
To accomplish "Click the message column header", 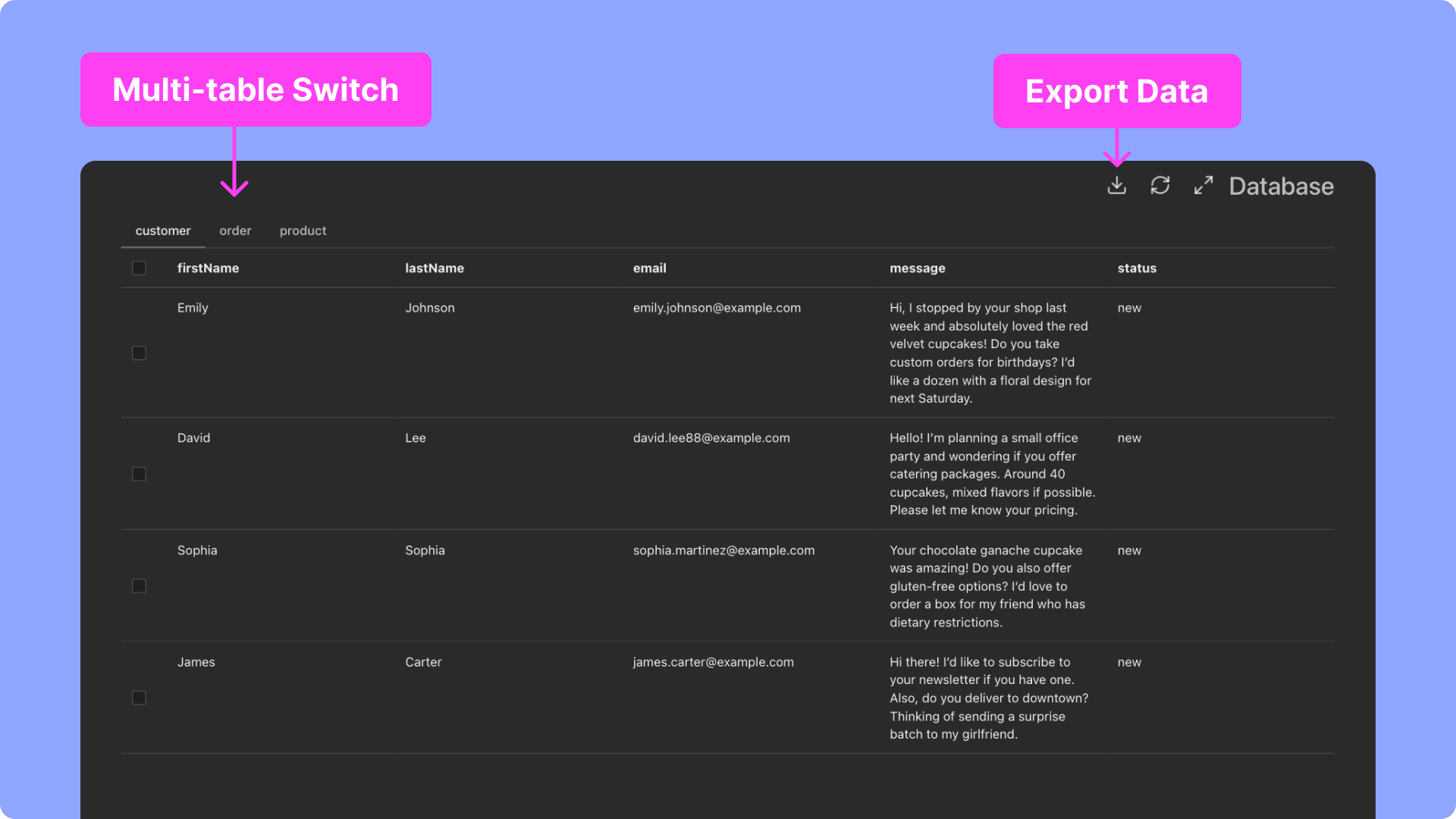I will click(917, 268).
